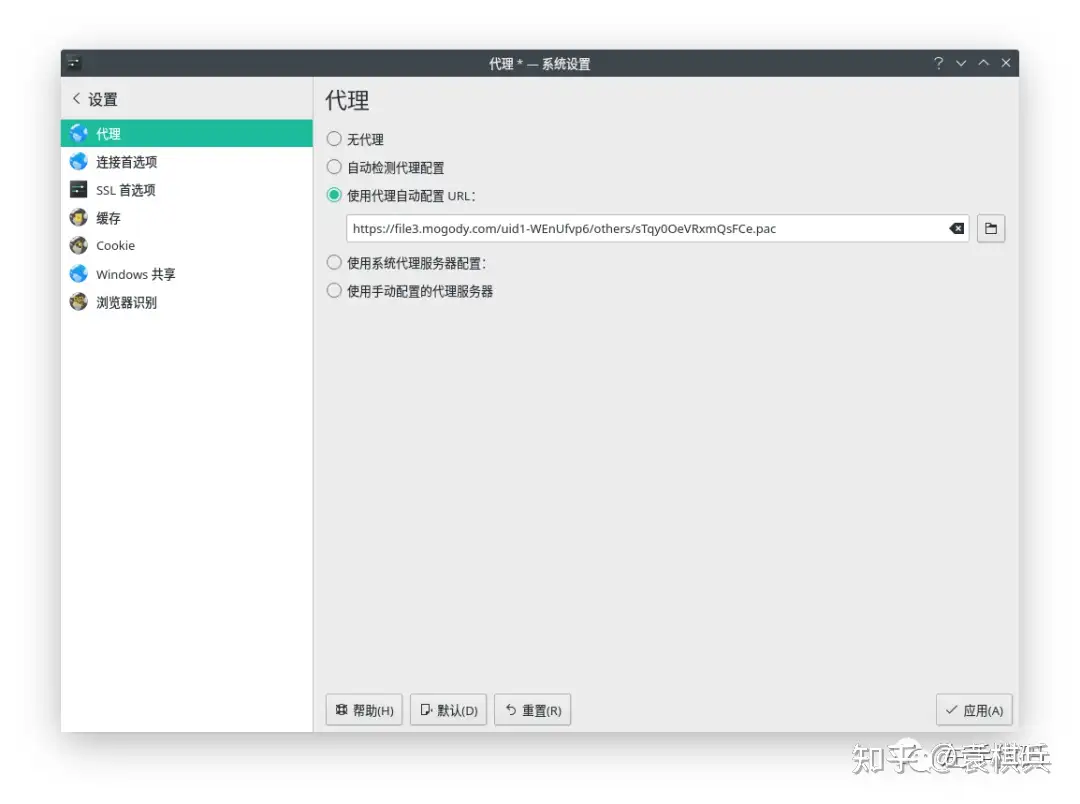
Task: Click the 连接首选项 globe icon
Action: click(79, 161)
